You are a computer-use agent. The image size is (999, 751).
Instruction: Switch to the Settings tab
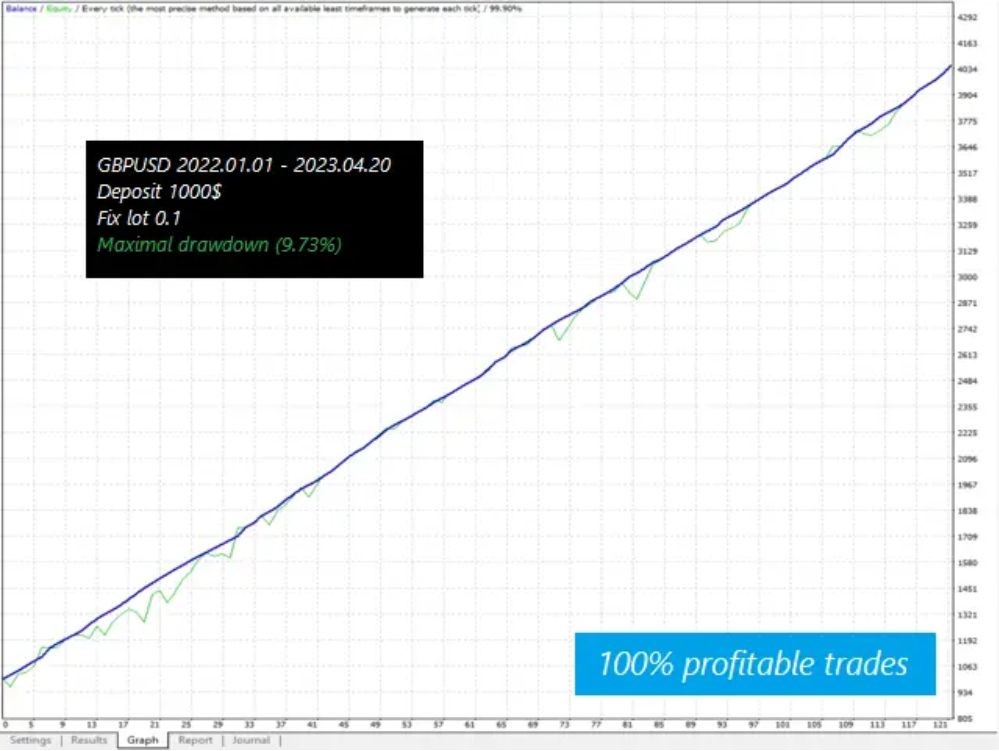click(x=30, y=741)
